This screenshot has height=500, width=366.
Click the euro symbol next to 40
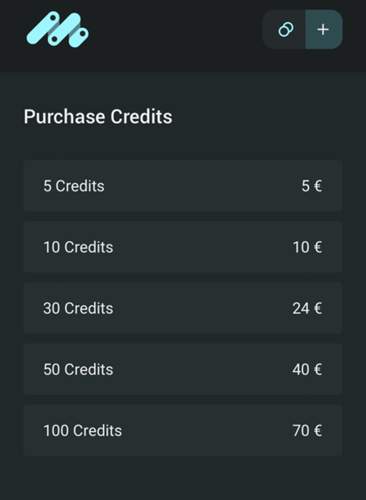tap(318, 369)
